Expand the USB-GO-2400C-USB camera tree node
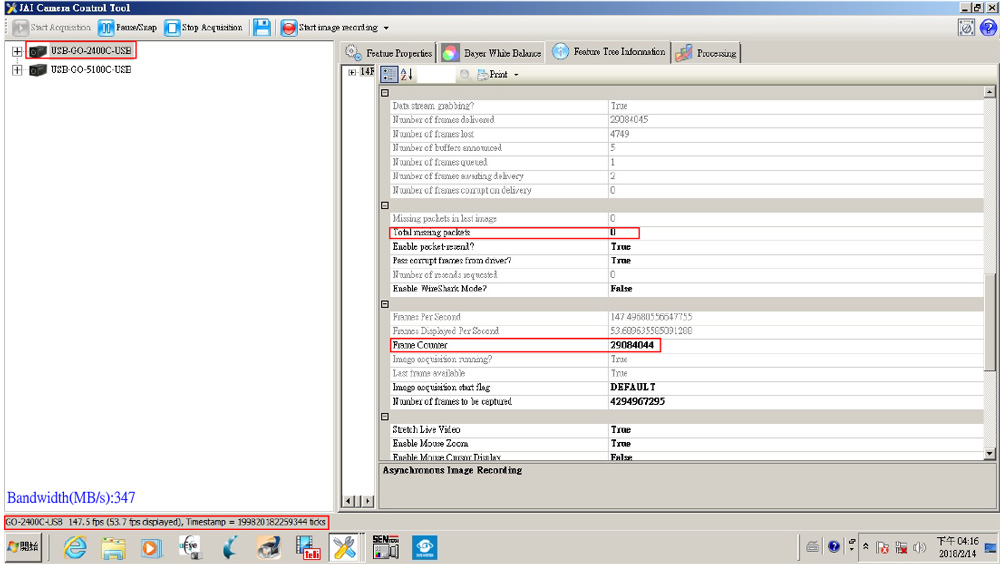Viewport: 1000px width, 564px height. [17, 51]
